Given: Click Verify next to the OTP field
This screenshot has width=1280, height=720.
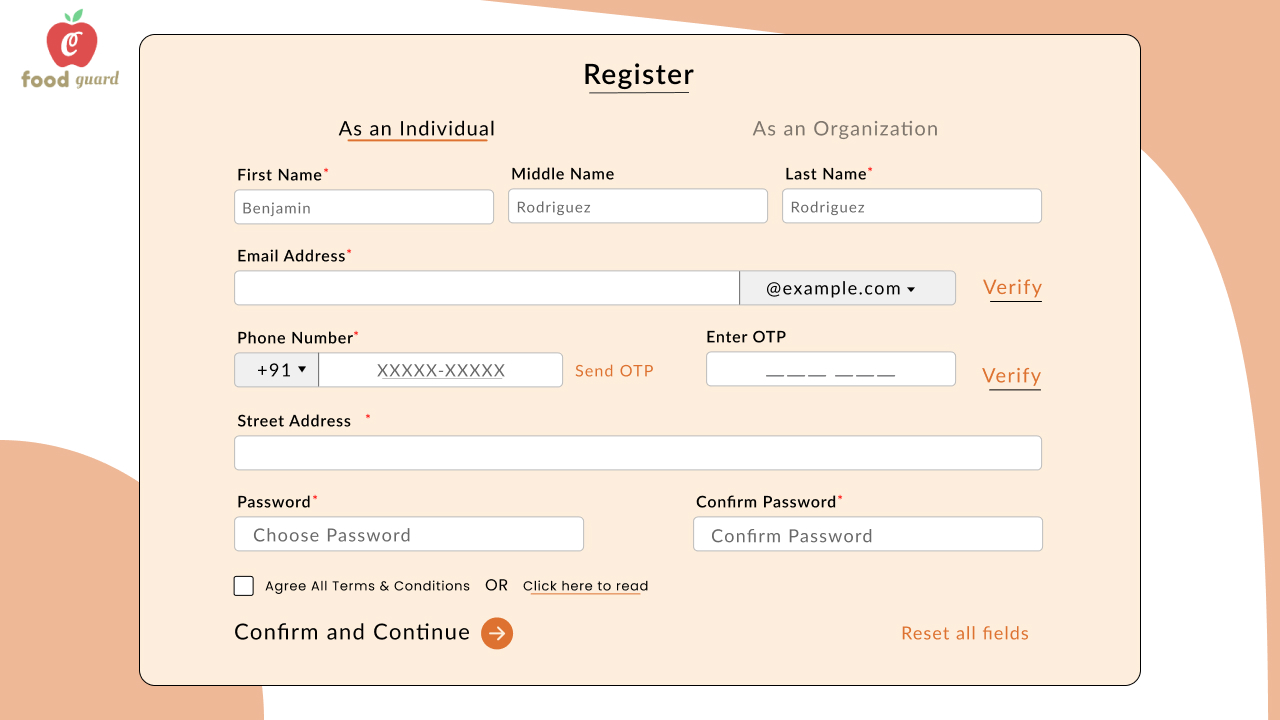Looking at the screenshot, I should point(1012,376).
